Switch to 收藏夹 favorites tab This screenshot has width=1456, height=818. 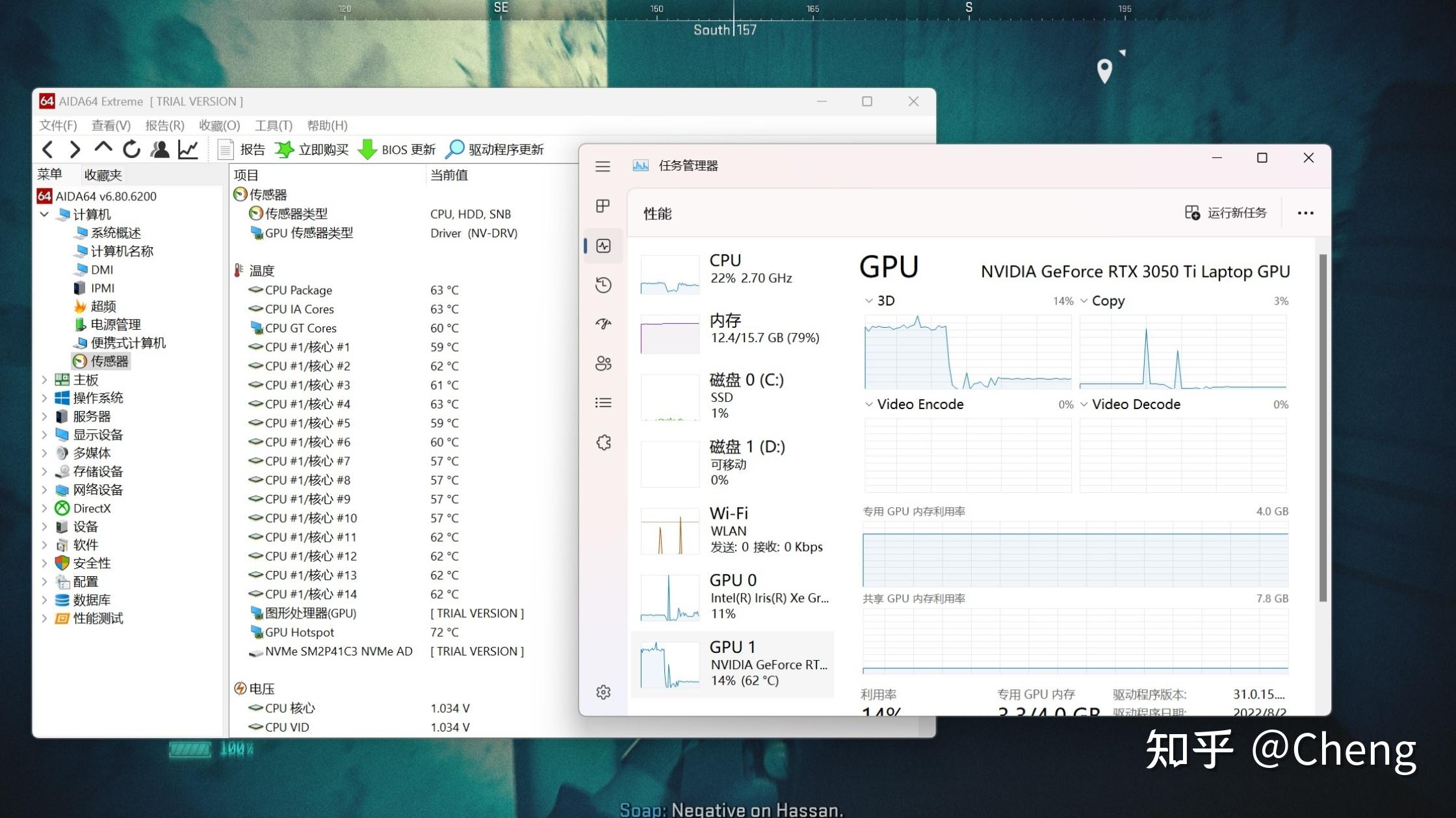[x=103, y=175]
